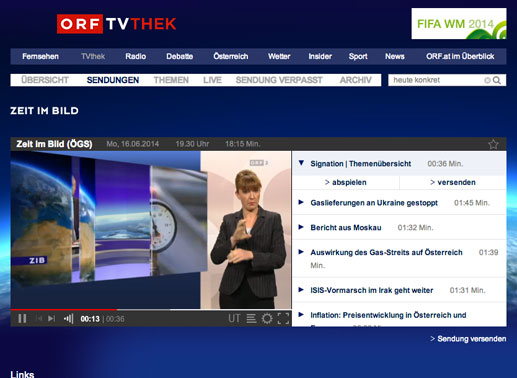Switch to the THEMEN tab
Viewport: 517px width, 378px height.
pos(171,80)
